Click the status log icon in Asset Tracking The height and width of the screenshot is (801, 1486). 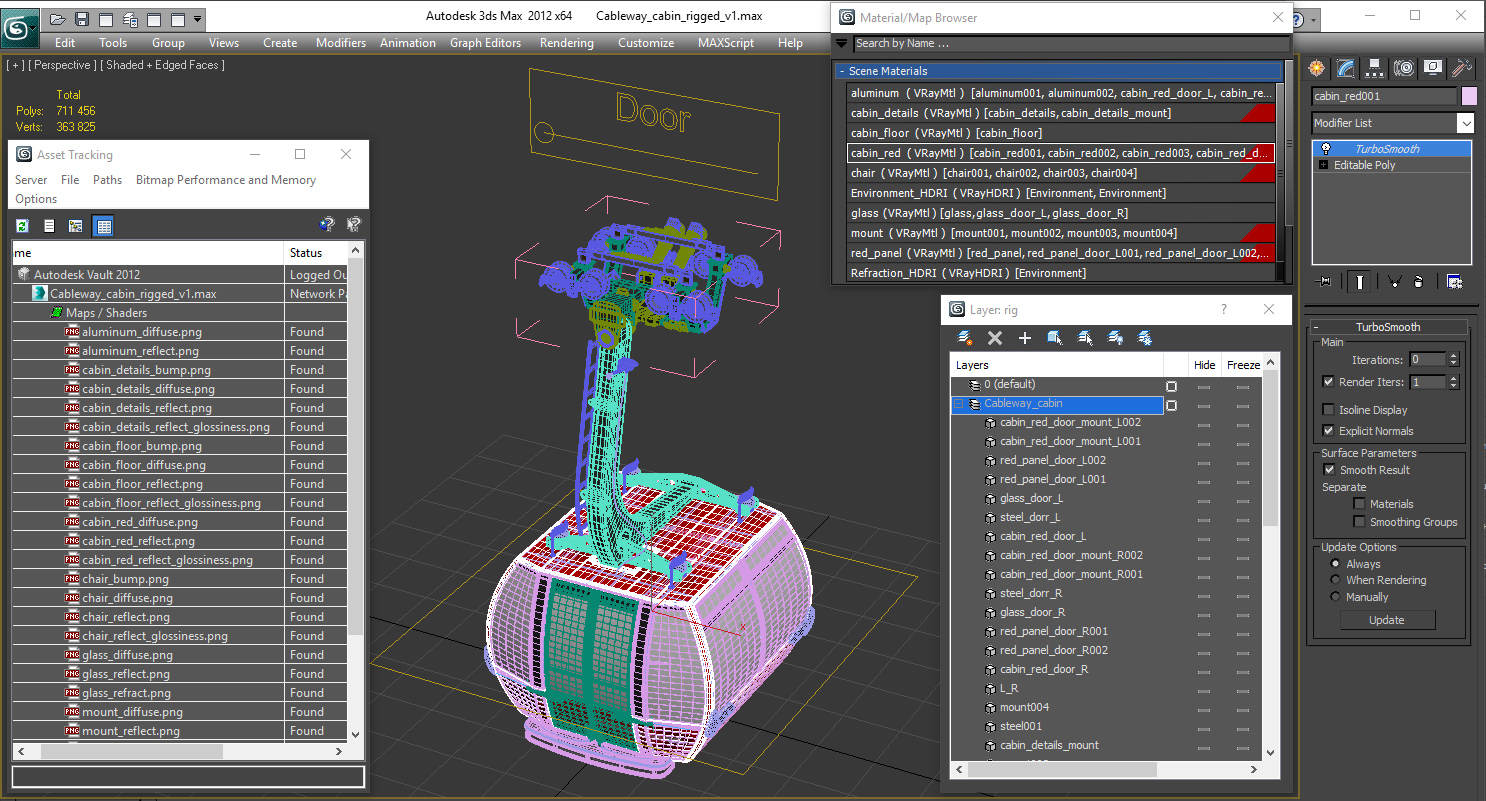(x=49, y=226)
